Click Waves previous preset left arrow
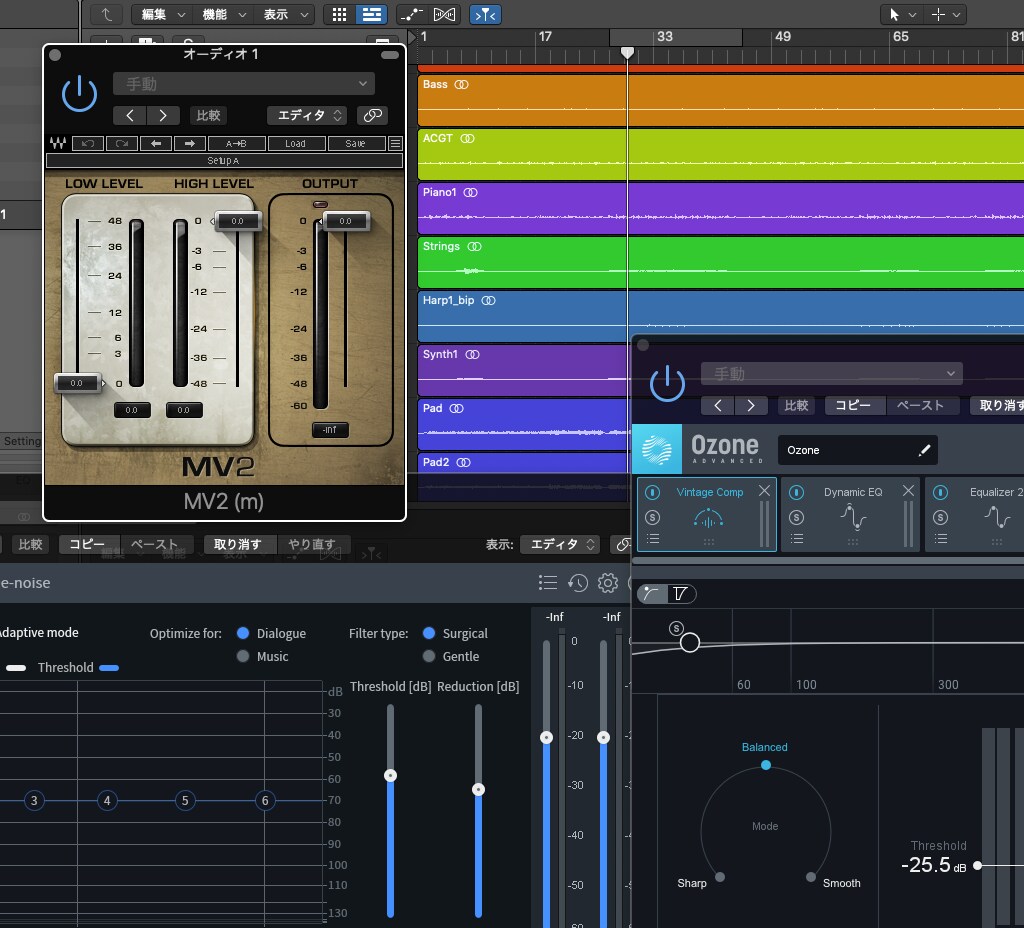 pyautogui.click(x=156, y=143)
